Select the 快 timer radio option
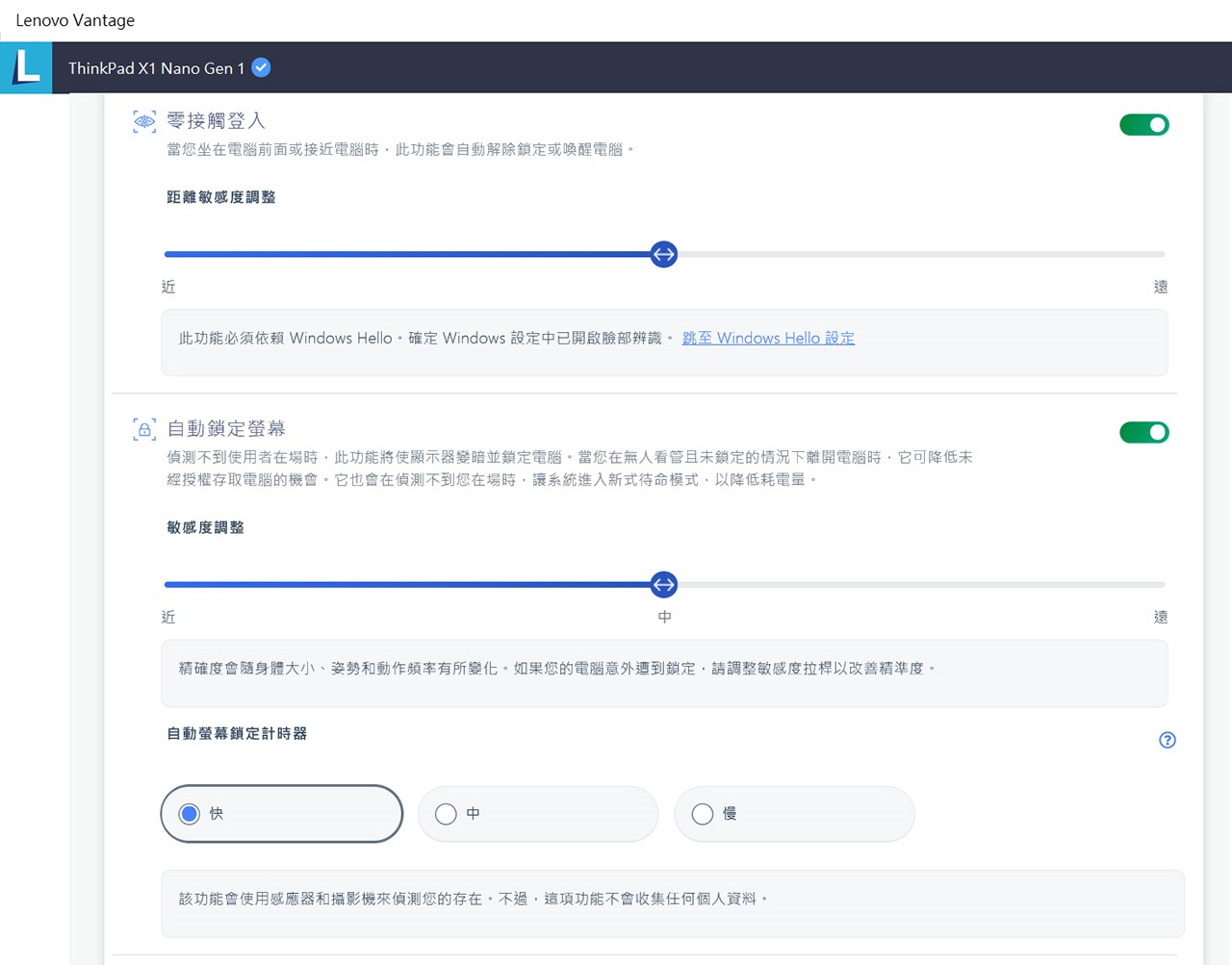The image size is (1232, 965). (282, 814)
